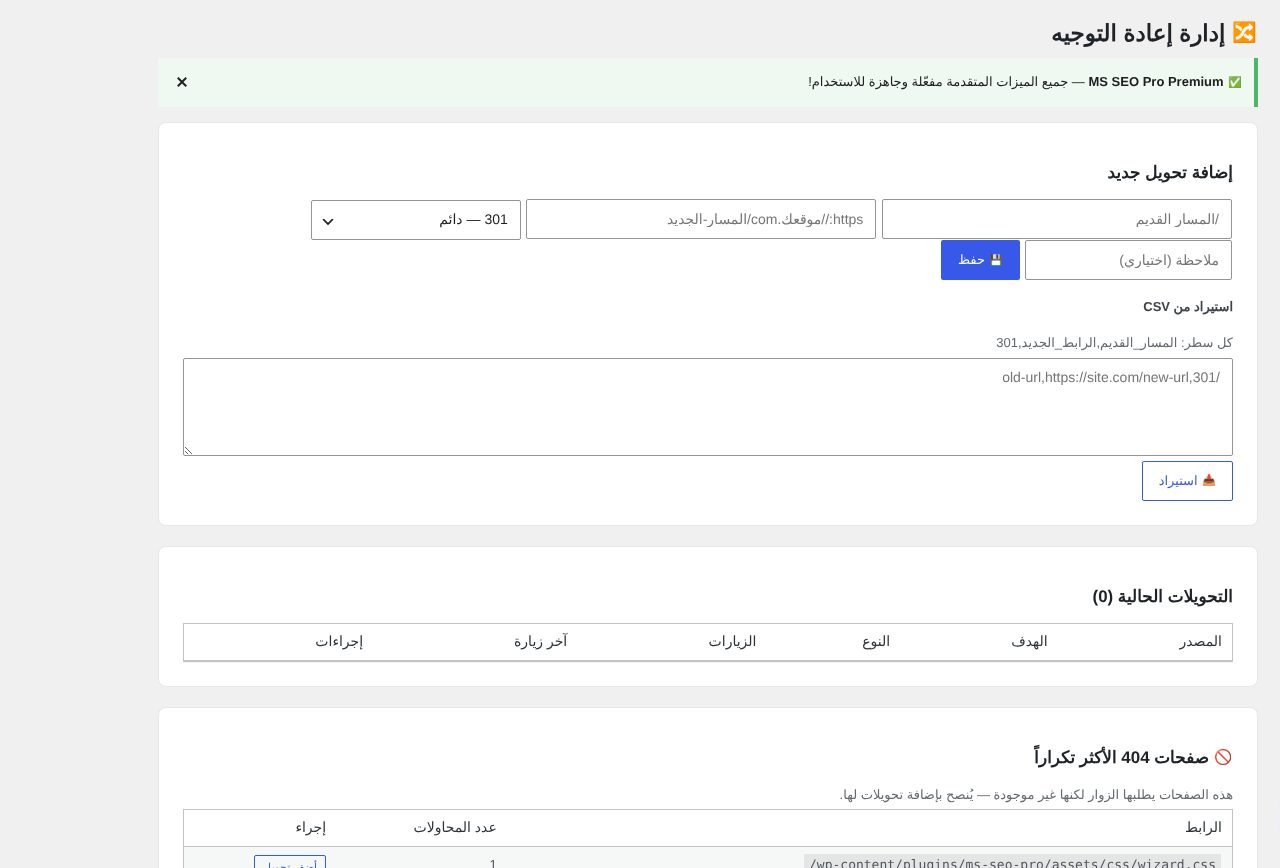1280x868 pixels.
Task: Click the 'MS SEO Pro Premium' notice text
Action: pos(1156,82)
